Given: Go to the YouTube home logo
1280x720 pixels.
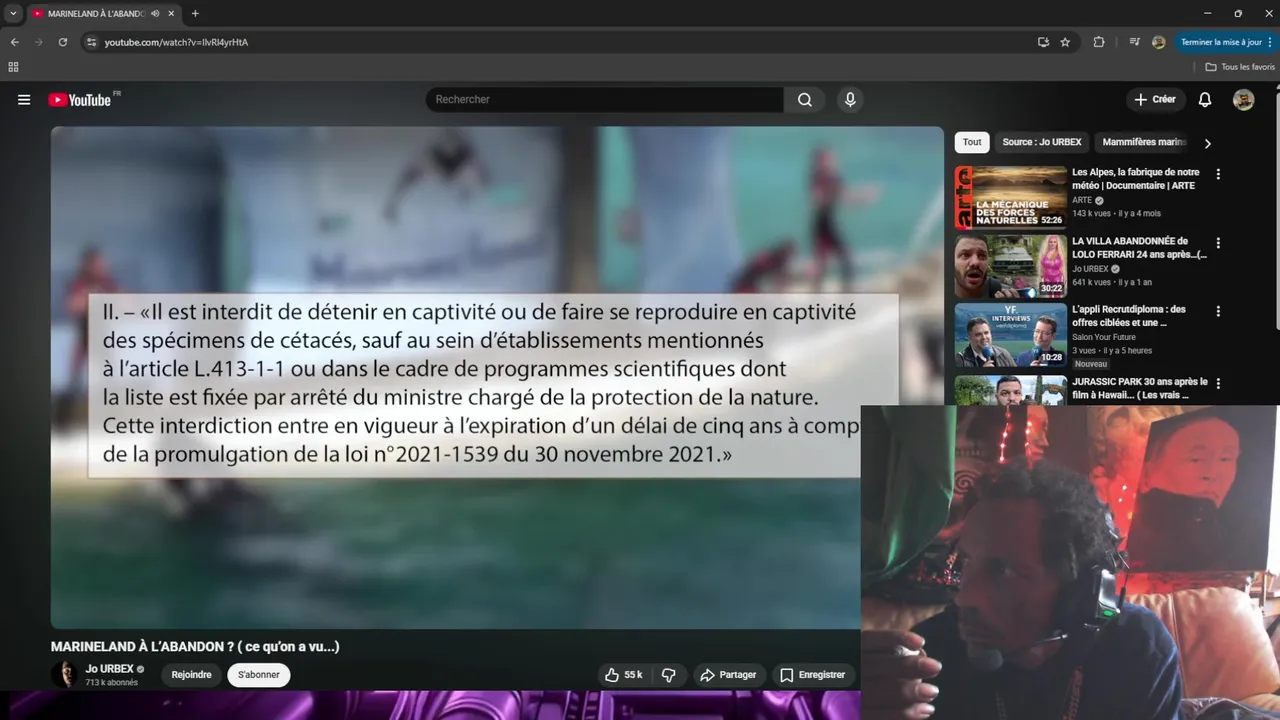Looking at the screenshot, I should (x=80, y=100).
